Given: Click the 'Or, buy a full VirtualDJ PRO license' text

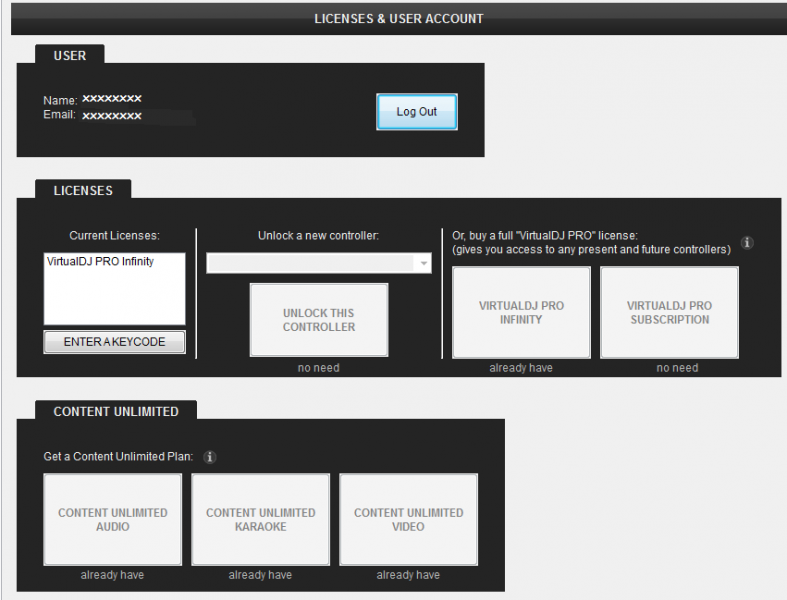Looking at the screenshot, I should click(x=545, y=235).
